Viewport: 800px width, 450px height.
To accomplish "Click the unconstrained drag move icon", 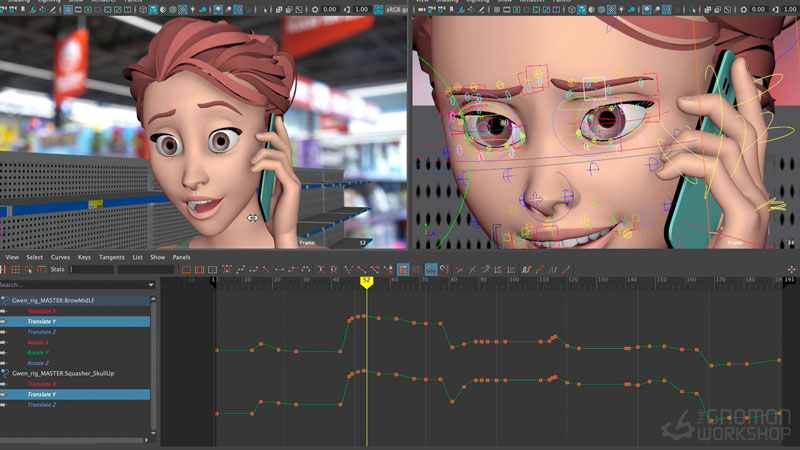I will [x=791, y=269].
